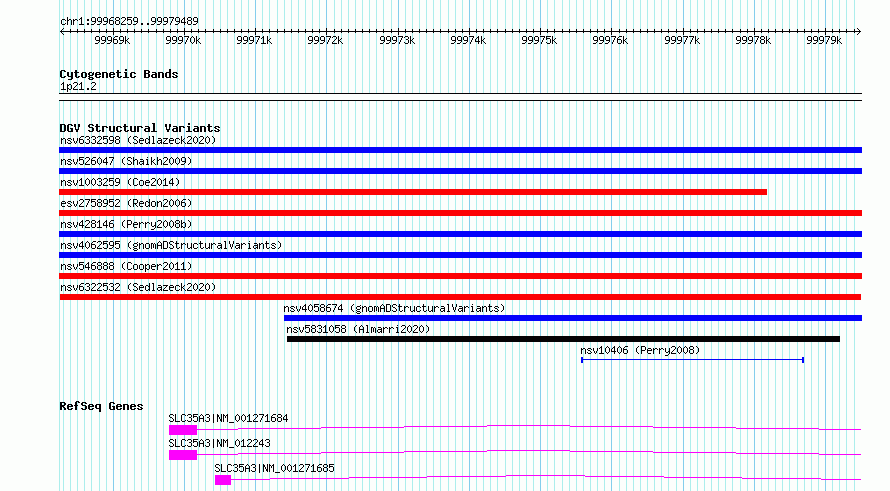890x491 pixels.
Task: Click the nsv6332598 (Sedlazeck2020) blue variant bar
Action: tap(460, 150)
